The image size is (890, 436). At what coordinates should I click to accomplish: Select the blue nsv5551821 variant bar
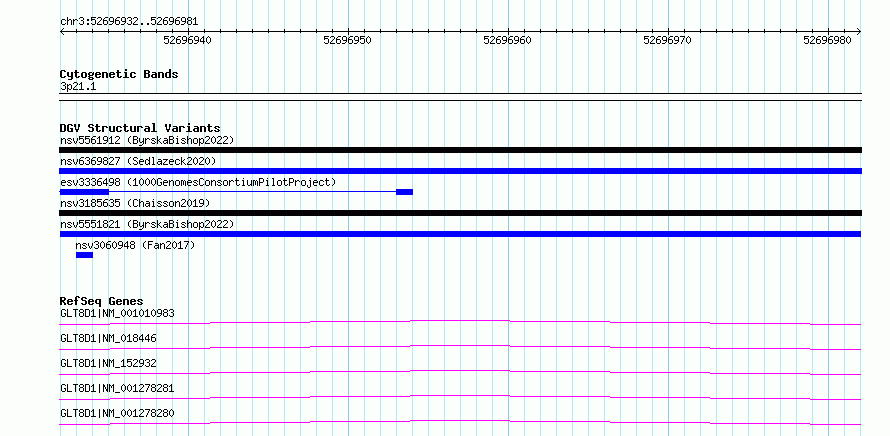(460, 234)
